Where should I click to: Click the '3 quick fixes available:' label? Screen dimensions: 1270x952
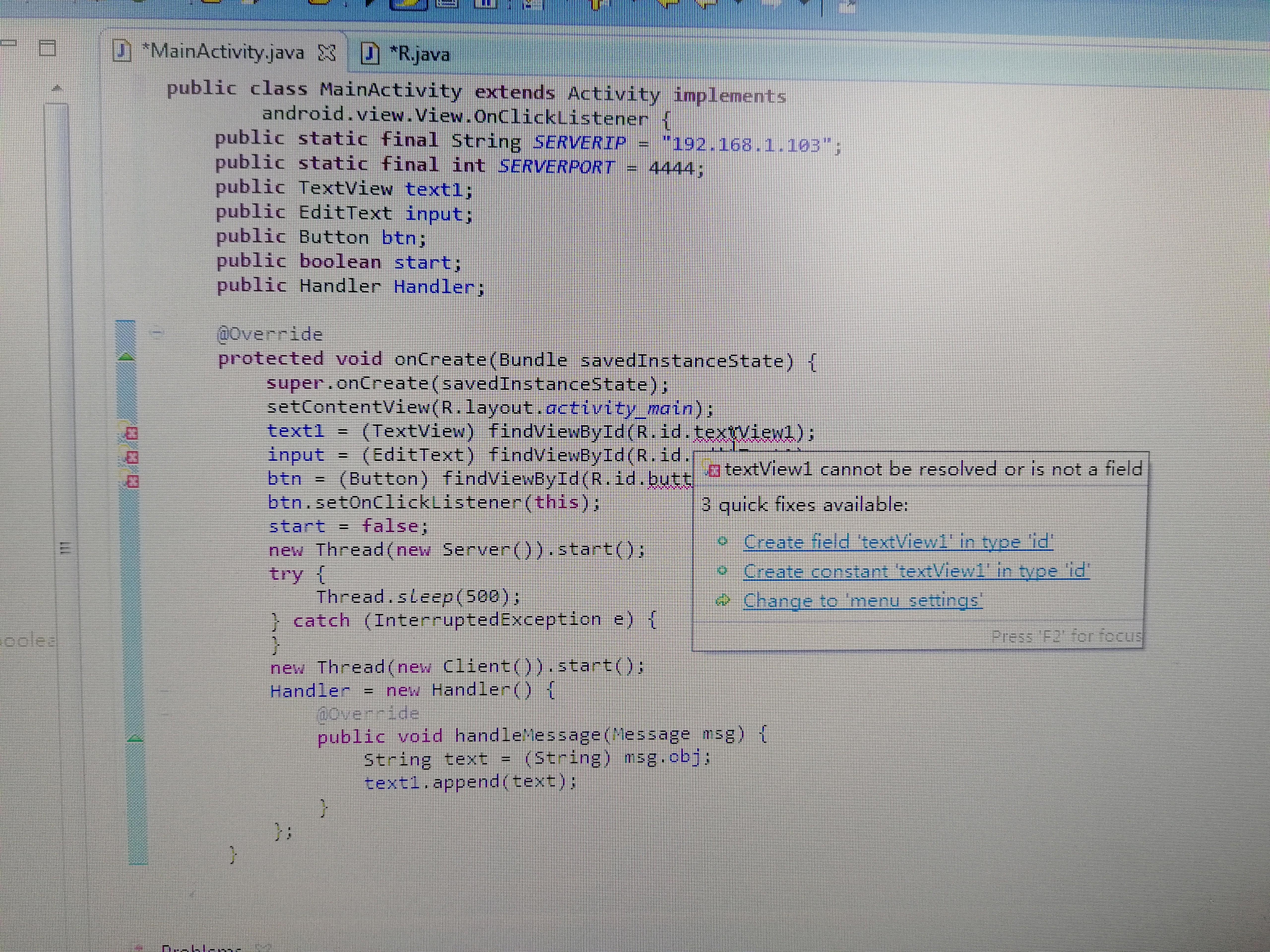coord(805,505)
